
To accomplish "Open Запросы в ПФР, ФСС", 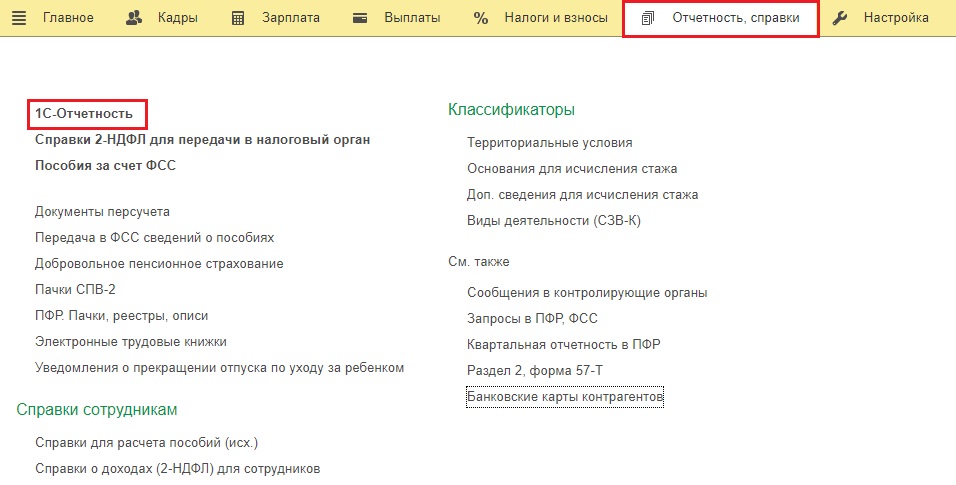I will [x=532, y=318].
